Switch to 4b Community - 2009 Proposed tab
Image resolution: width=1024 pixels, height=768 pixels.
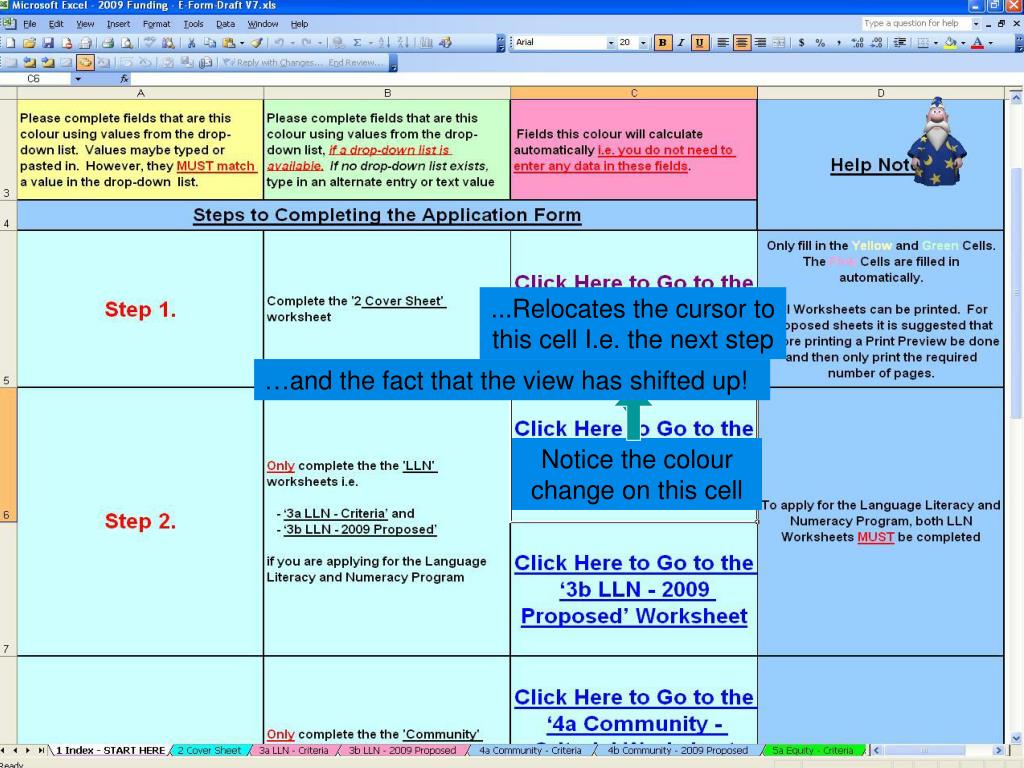[x=678, y=750]
